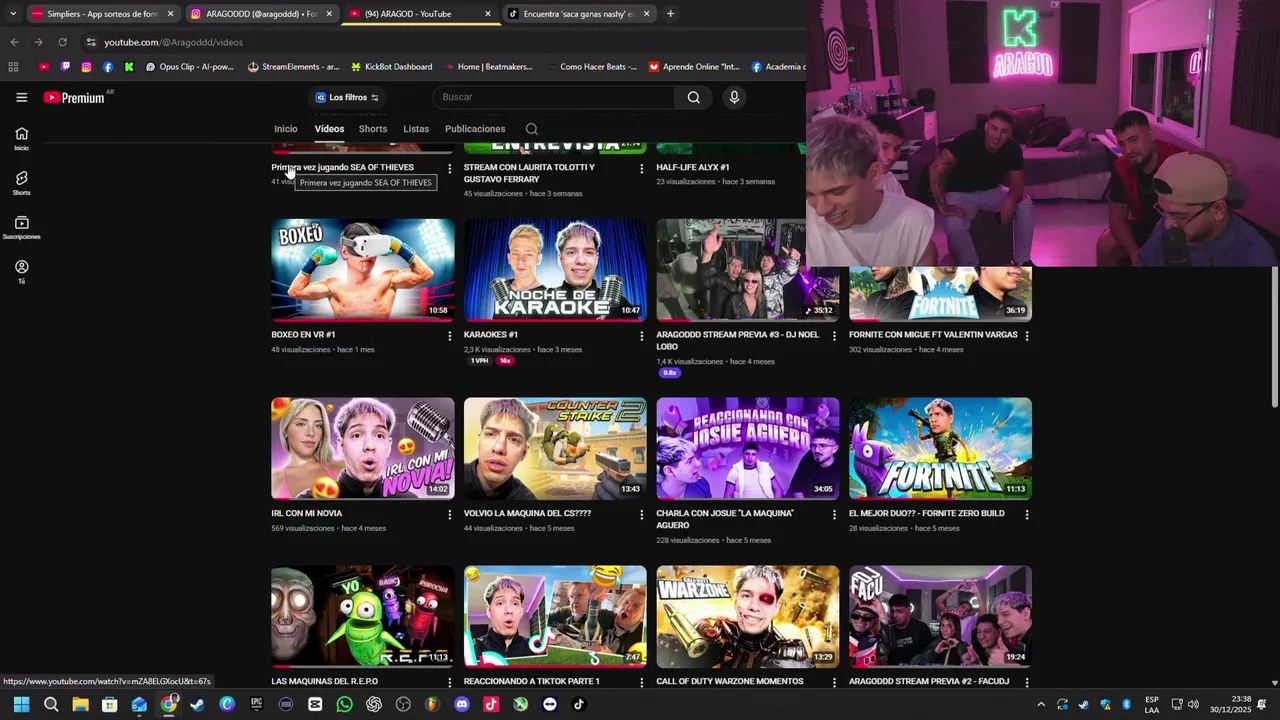Click the channel search magnifier icon
1280x720 pixels.
531,129
